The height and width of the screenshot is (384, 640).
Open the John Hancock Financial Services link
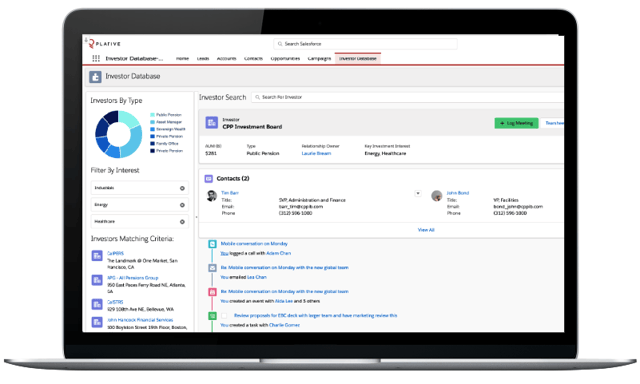click(x=140, y=320)
